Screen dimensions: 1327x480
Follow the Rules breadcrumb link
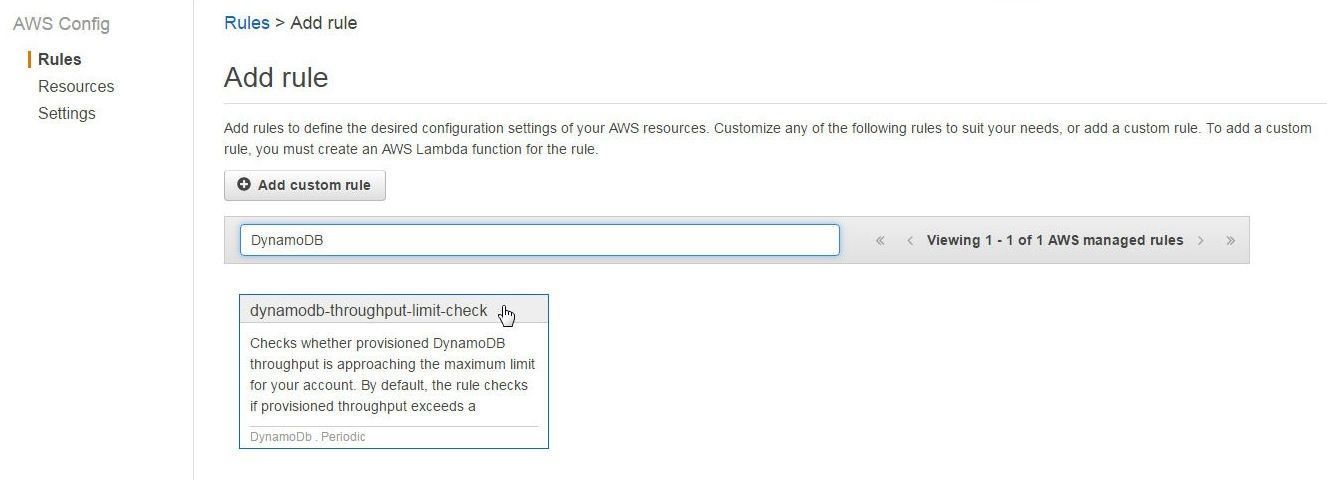click(x=247, y=23)
